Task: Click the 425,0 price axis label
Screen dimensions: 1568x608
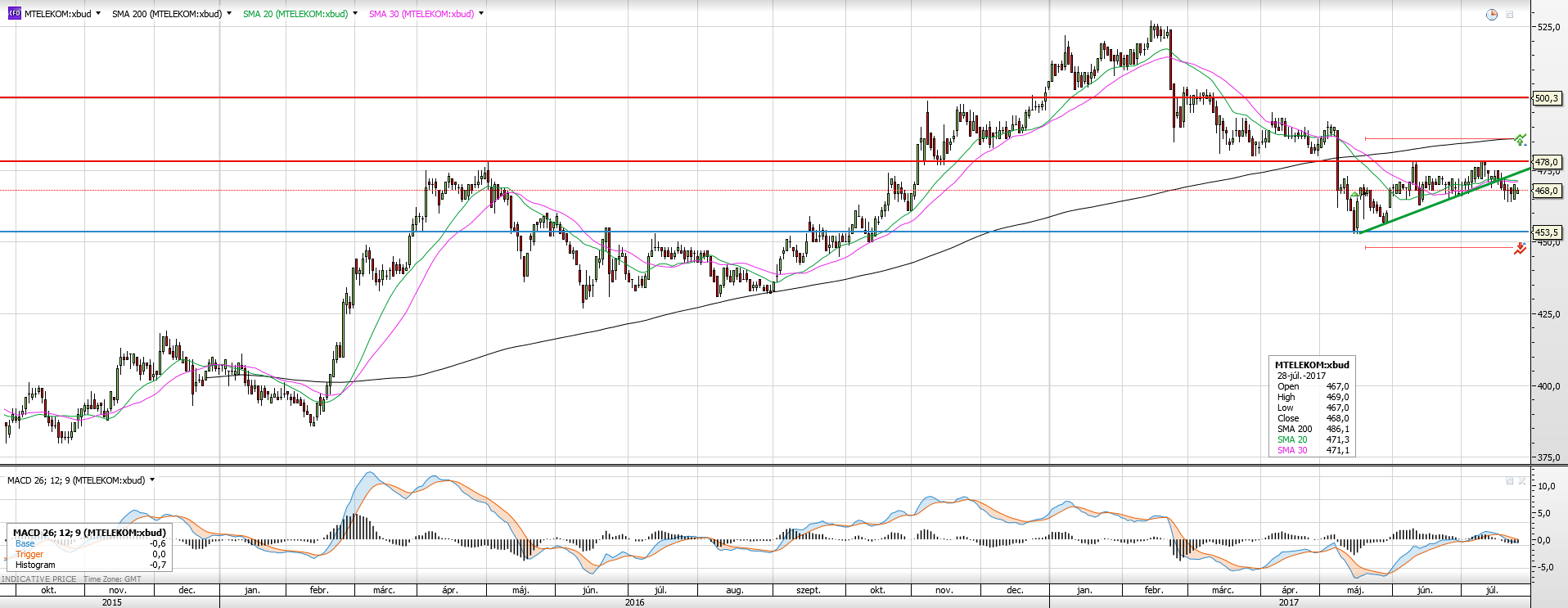Action: (x=1548, y=314)
